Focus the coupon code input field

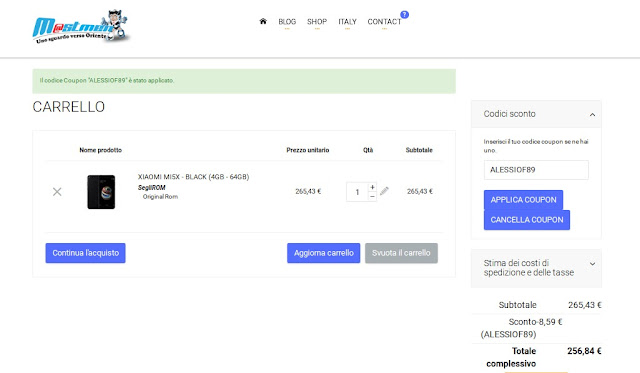pos(536,170)
